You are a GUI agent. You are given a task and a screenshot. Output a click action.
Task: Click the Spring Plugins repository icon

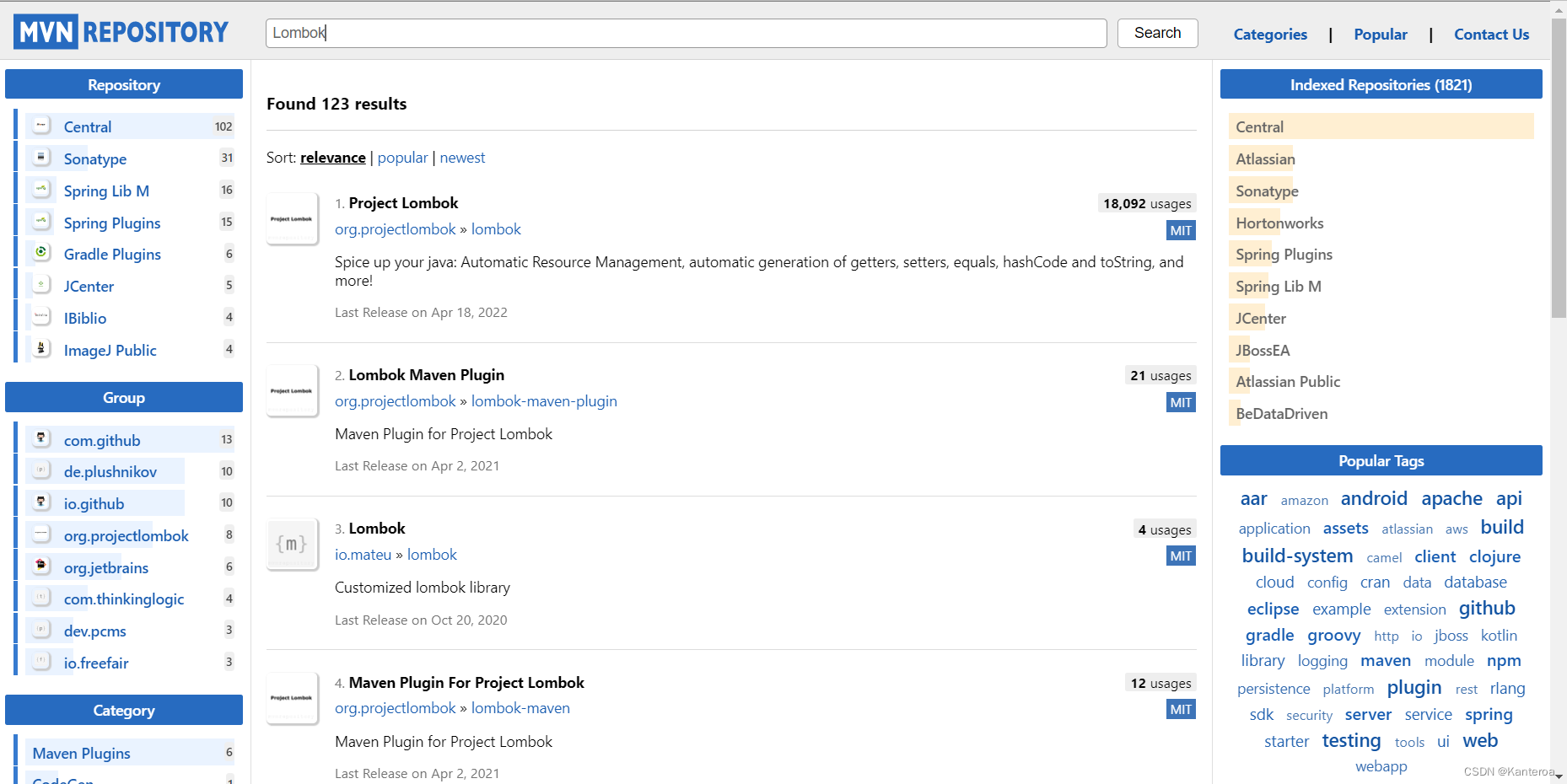(x=41, y=222)
